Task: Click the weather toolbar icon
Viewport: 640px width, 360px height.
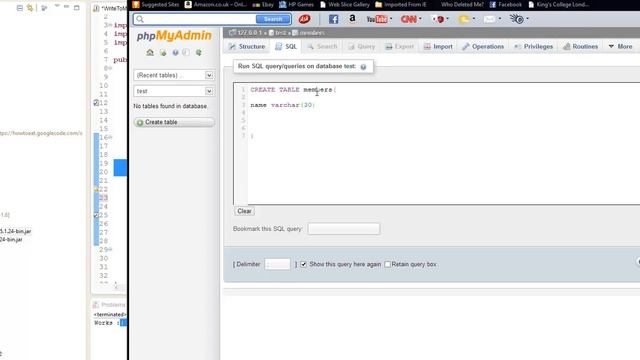Action: tap(464, 19)
